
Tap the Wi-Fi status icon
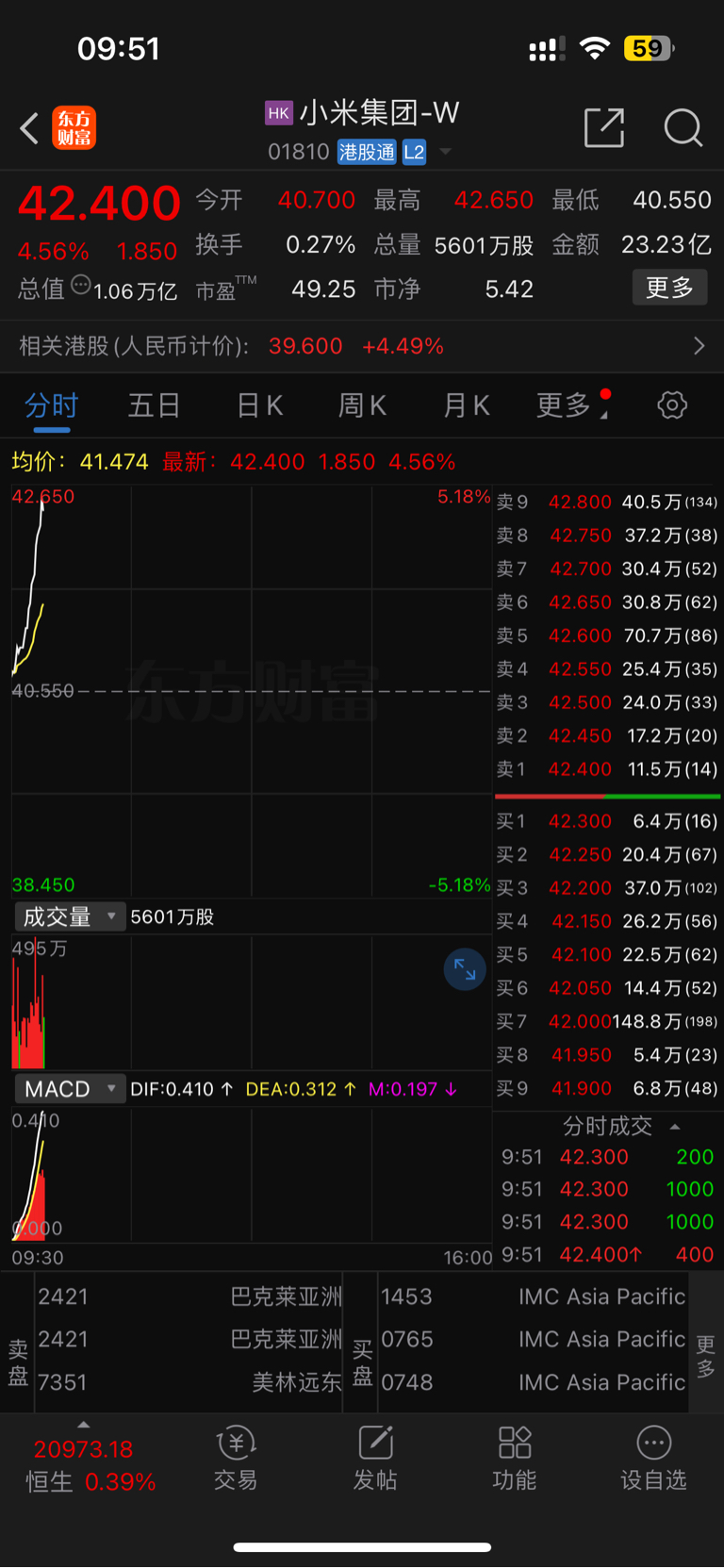click(595, 48)
